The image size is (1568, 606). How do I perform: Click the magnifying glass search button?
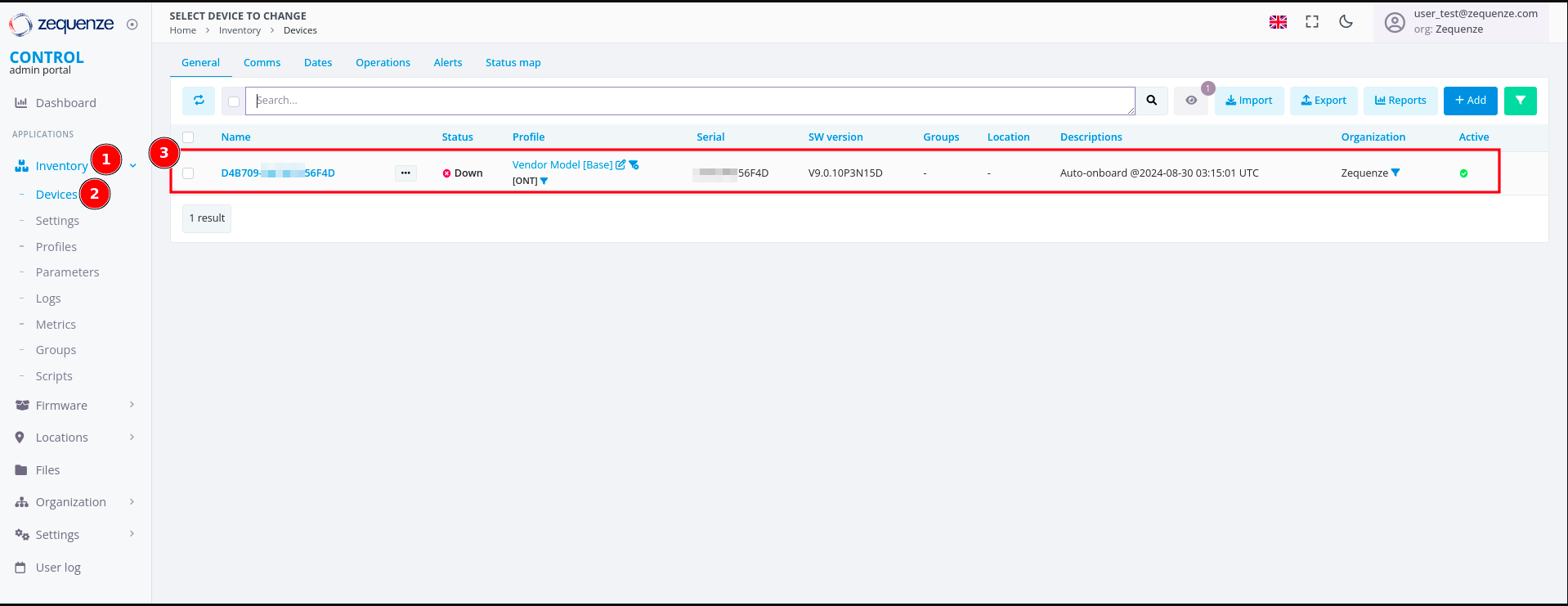tap(1151, 101)
